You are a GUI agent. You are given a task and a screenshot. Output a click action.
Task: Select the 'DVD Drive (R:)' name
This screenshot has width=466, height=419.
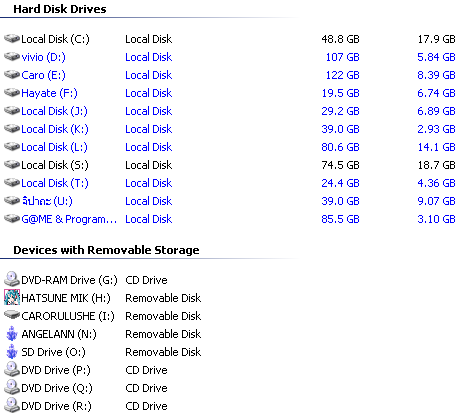[56, 406]
